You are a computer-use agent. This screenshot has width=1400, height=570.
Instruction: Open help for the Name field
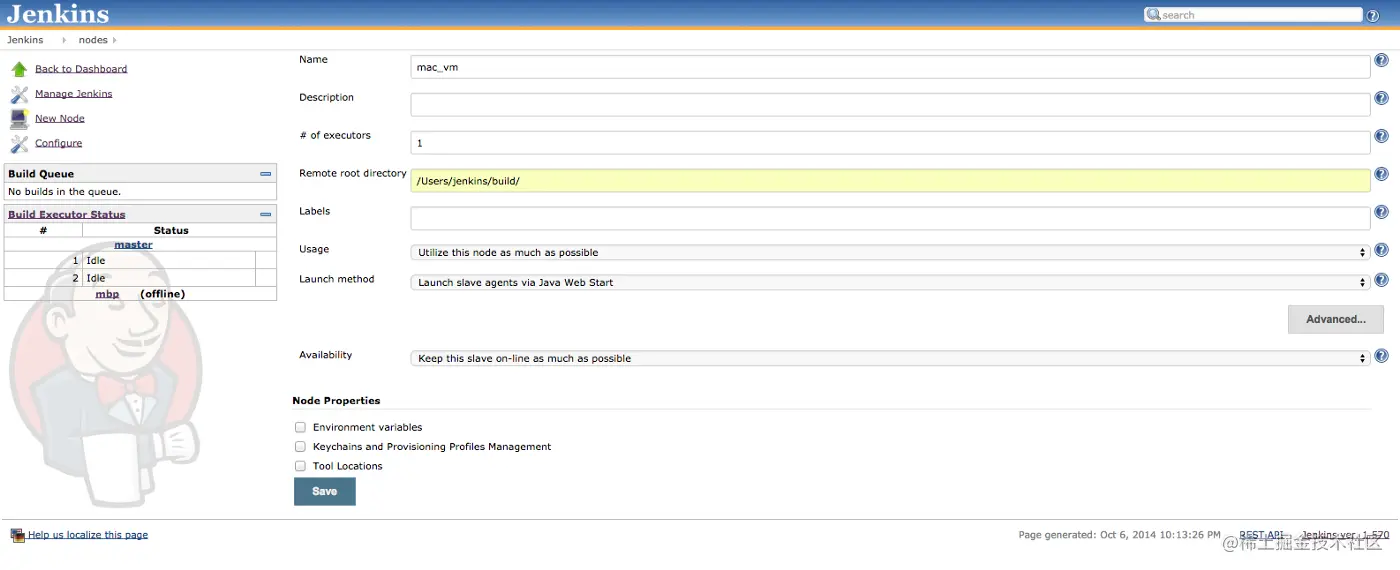(1381, 60)
